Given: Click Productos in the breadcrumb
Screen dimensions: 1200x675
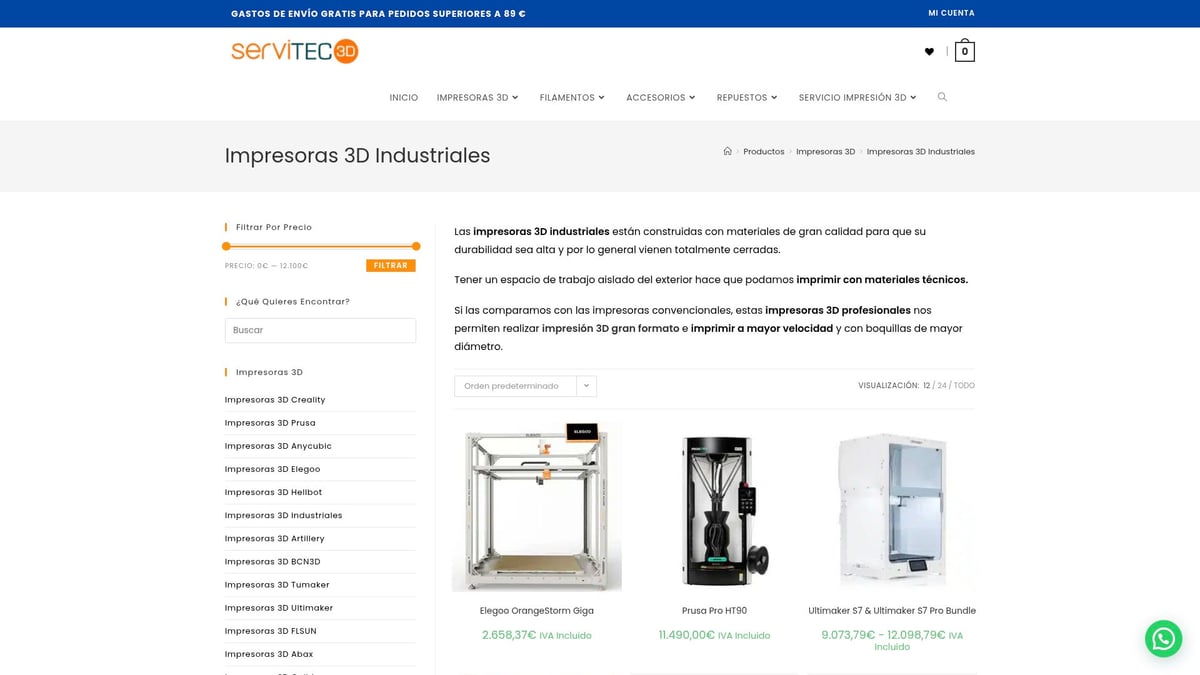Looking at the screenshot, I should 764,152.
